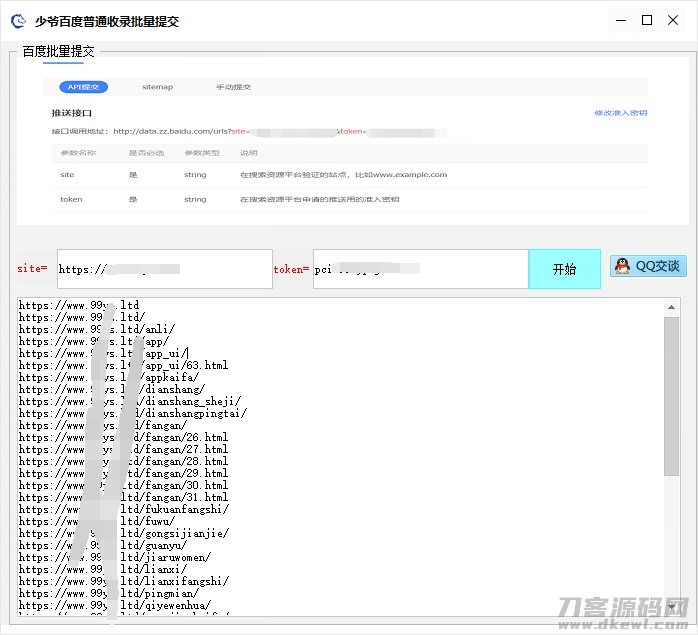Screen dimensions: 698x635
Task: Focus the site= input field
Action: click(x=165, y=269)
